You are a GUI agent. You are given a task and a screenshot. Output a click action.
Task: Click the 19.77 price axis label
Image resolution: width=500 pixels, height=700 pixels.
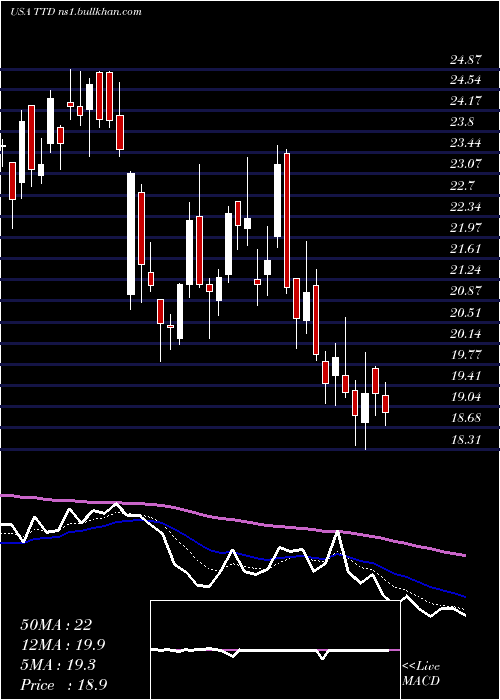pos(466,355)
